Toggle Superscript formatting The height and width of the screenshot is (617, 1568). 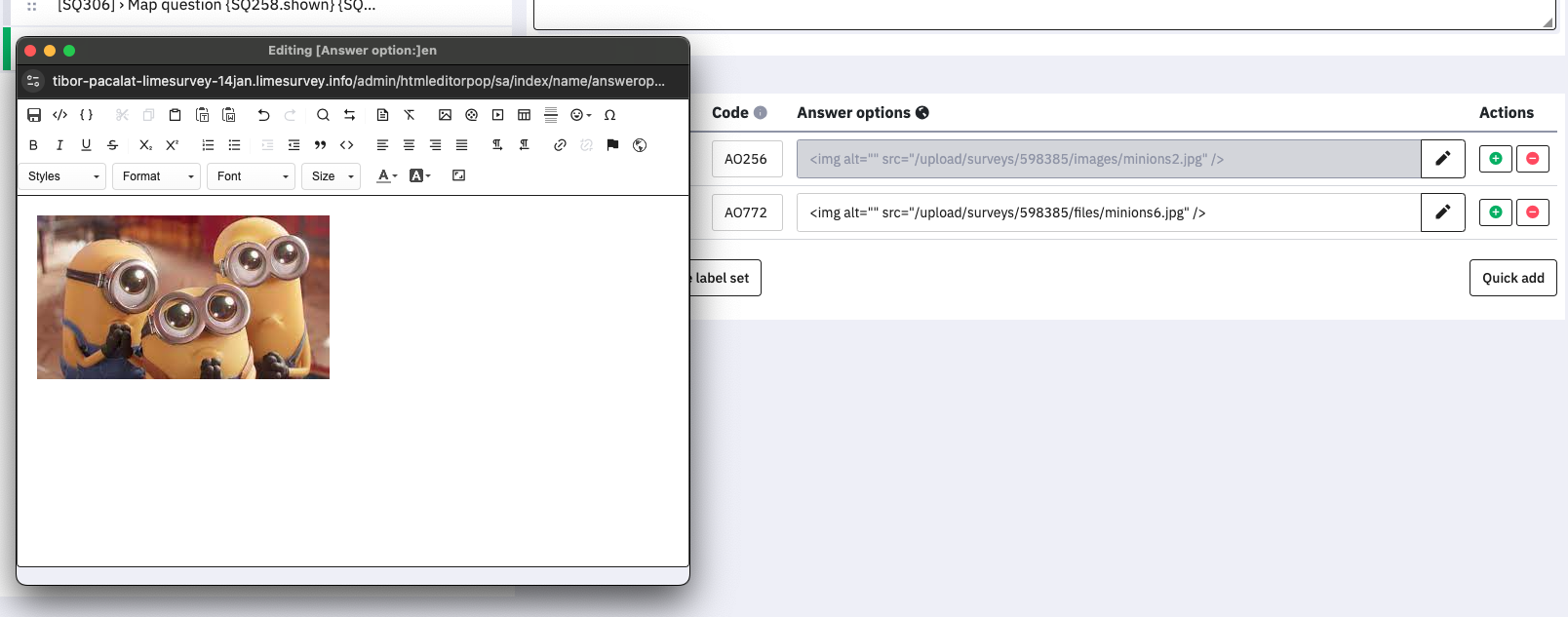173,145
